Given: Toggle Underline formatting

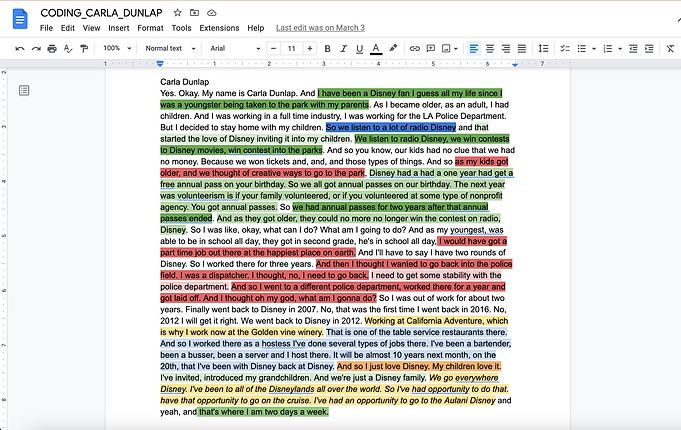Looking at the screenshot, I should (359, 49).
